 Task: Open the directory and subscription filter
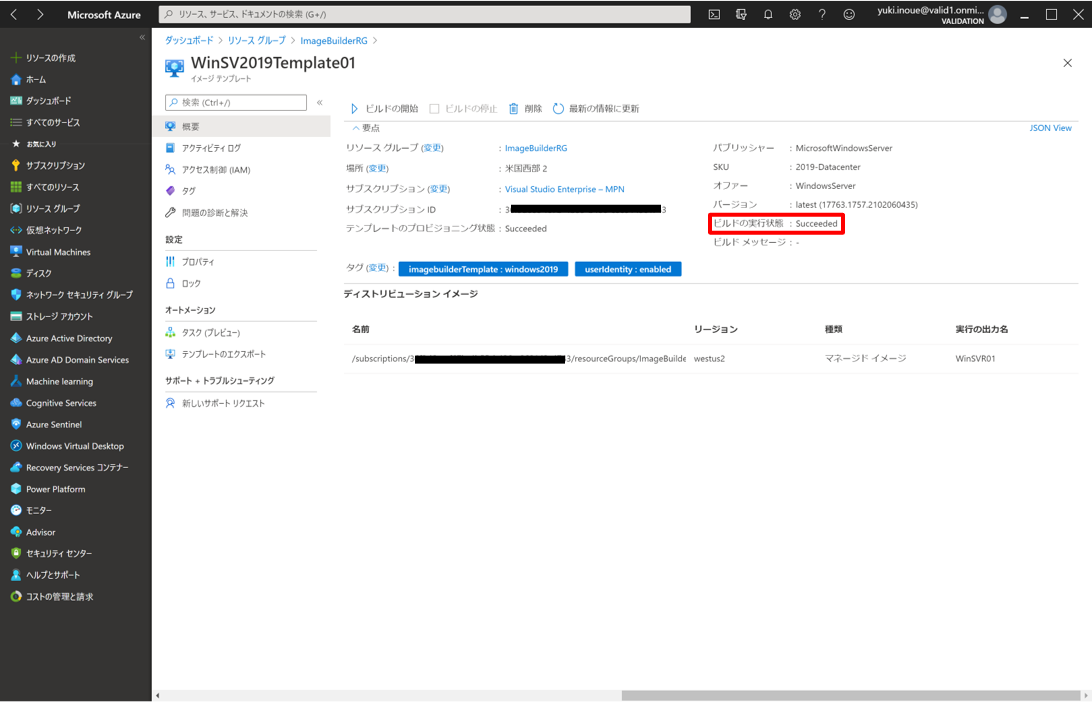741,14
